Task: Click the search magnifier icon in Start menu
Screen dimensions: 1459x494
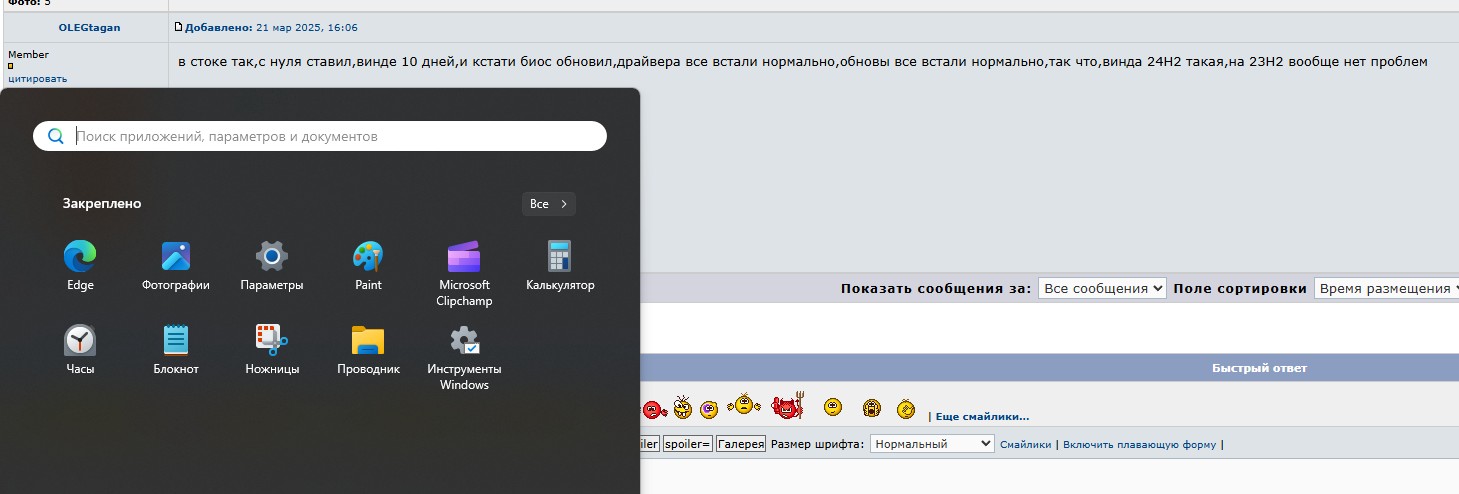Action: (x=56, y=136)
